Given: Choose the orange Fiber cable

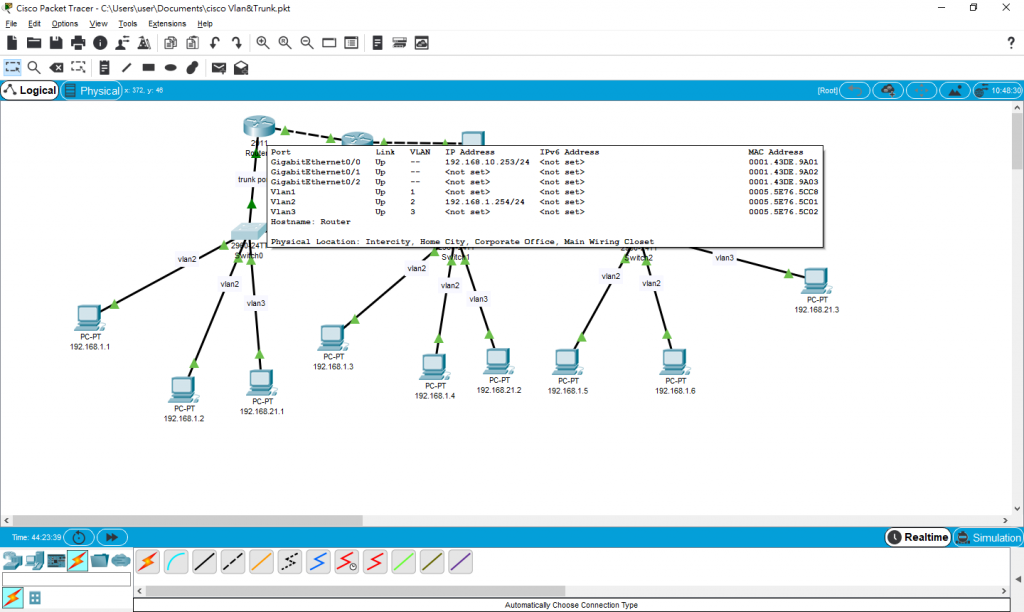Looking at the screenshot, I should pos(261,562).
